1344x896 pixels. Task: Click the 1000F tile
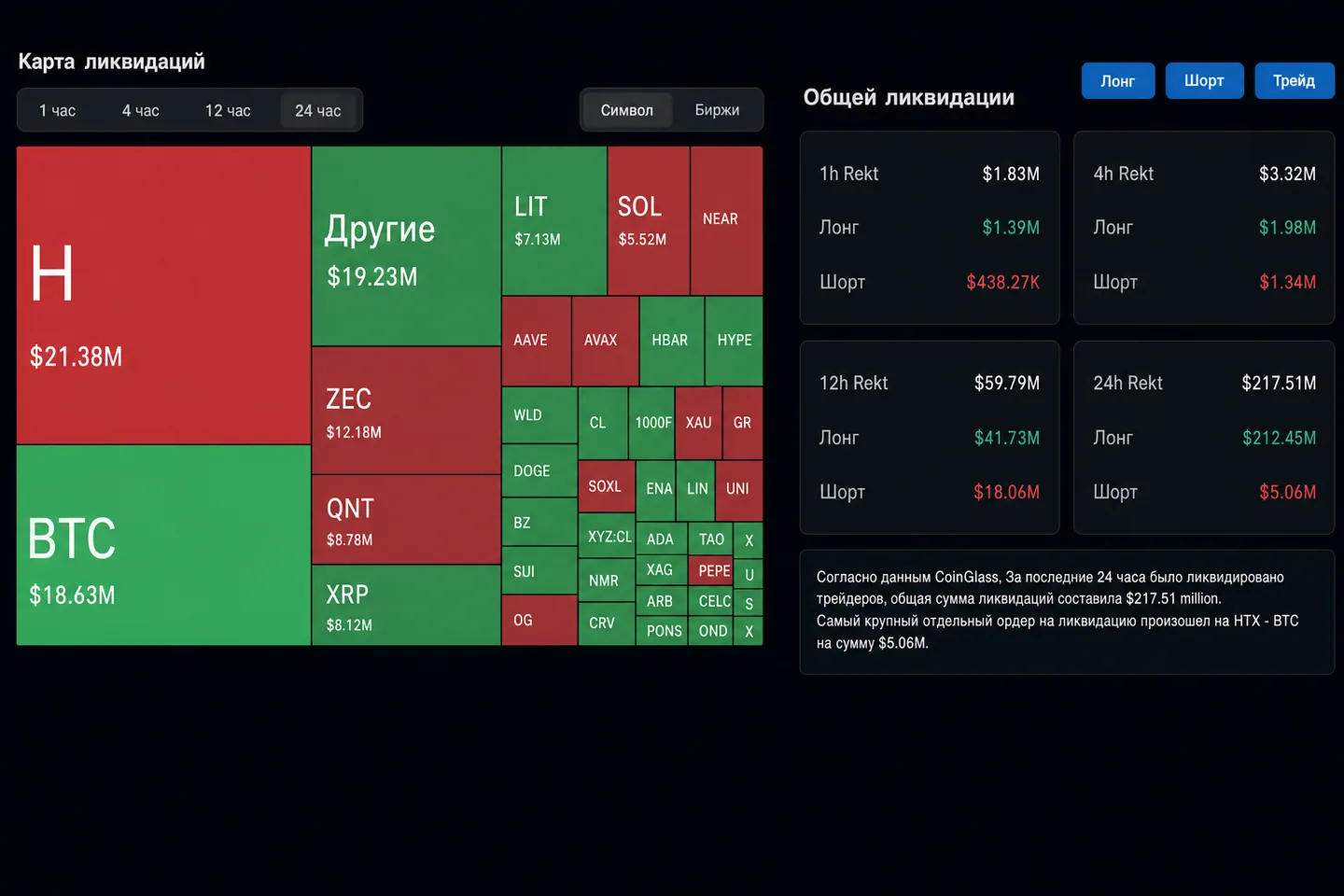pos(651,423)
